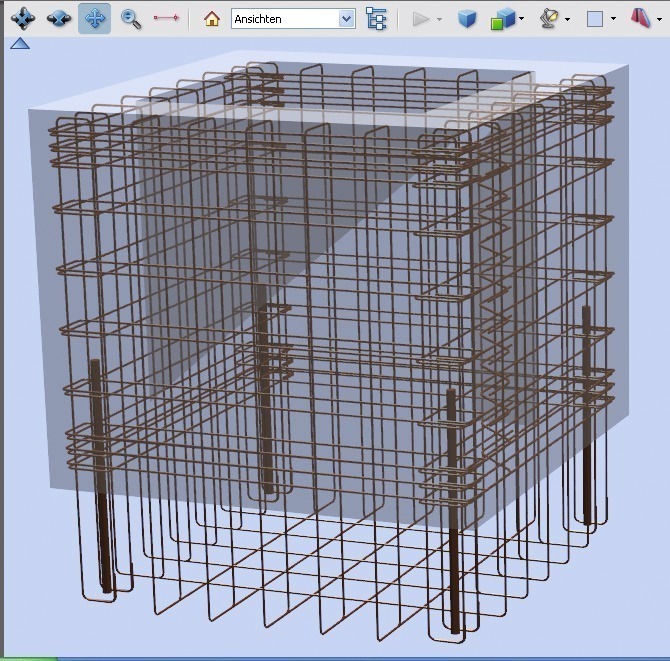The height and width of the screenshot is (661, 670).
Task: Click the gray play animation button
Action: pyautogui.click(x=421, y=19)
